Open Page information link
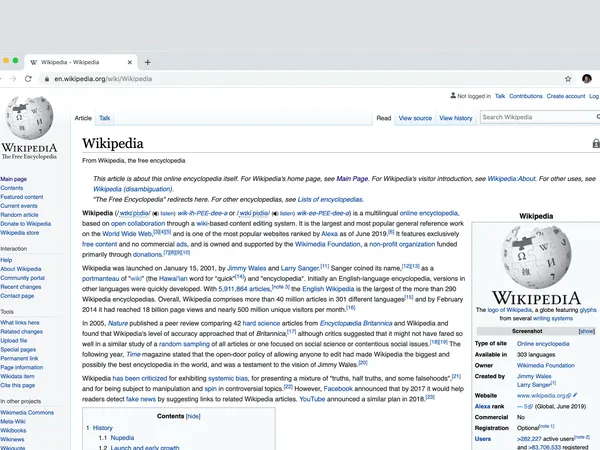Screen dimensions: 600x450 coord(21,367)
